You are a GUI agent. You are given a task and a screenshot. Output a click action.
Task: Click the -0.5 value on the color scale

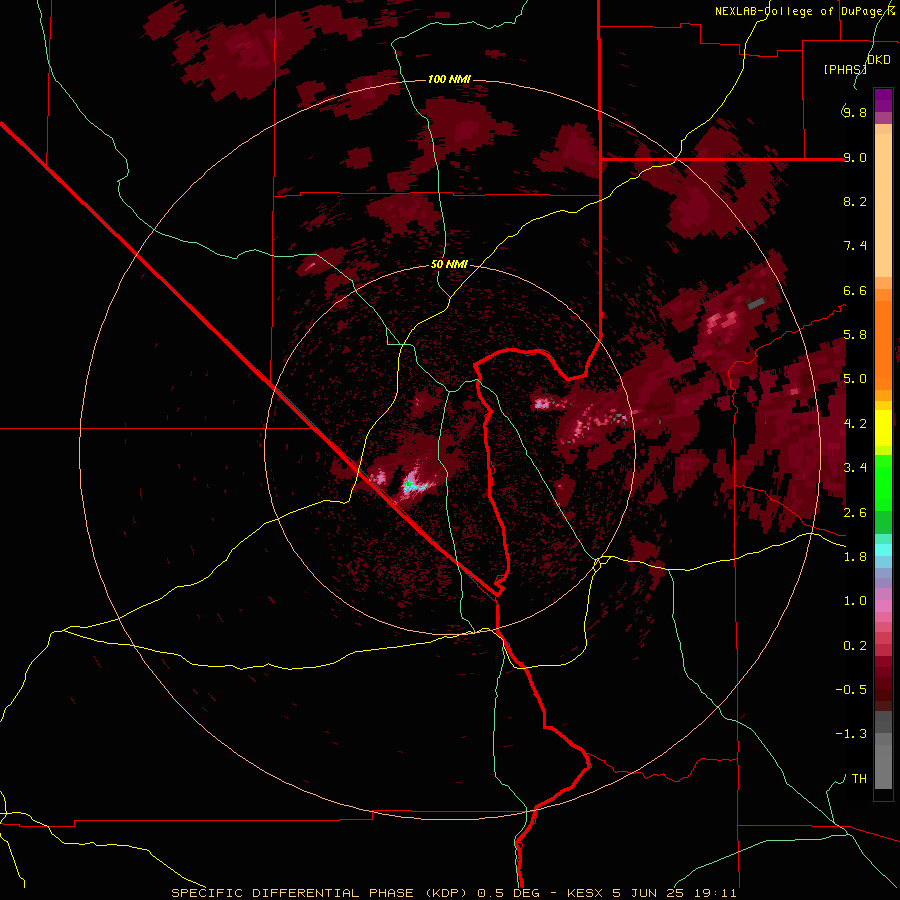click(851, 690)
